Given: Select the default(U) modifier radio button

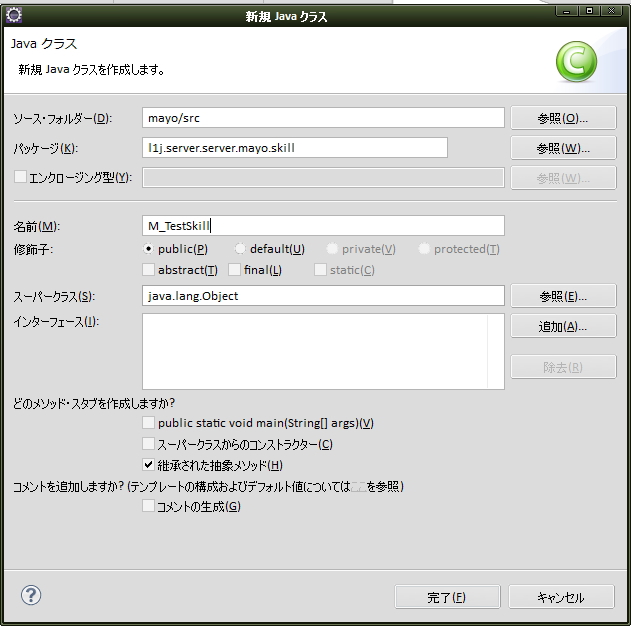Looking at the screenshot, I should point(240,249).
